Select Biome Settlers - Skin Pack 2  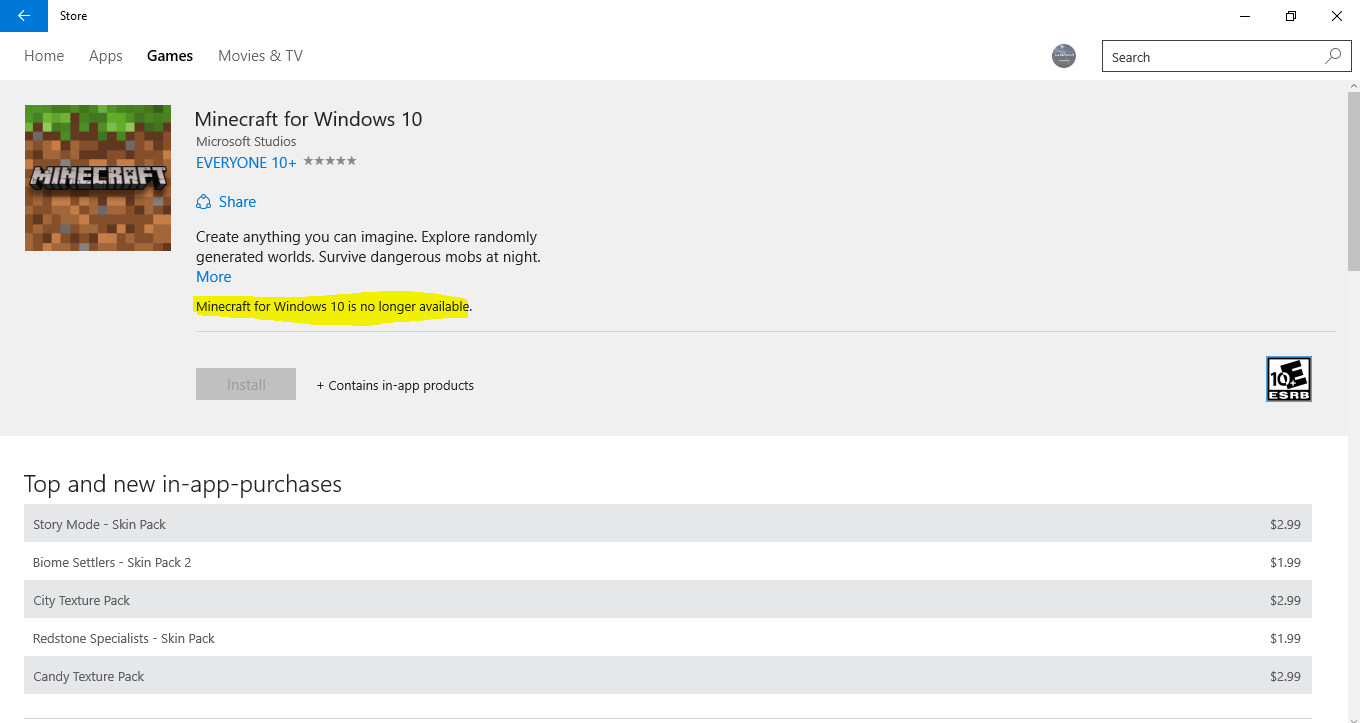tap(668, 562)
